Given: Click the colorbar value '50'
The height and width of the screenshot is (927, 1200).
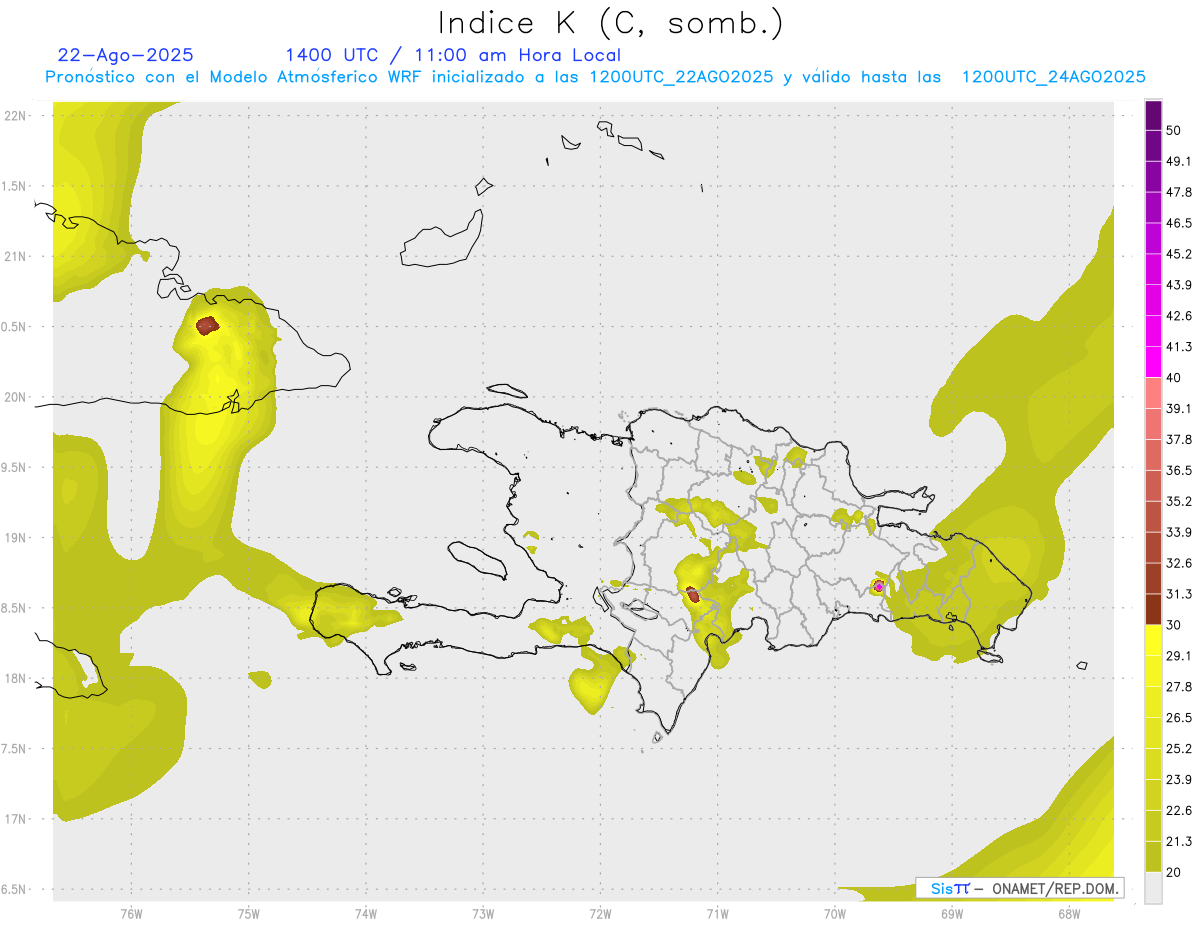Looking at the screenshot, I should (1175, 130).
